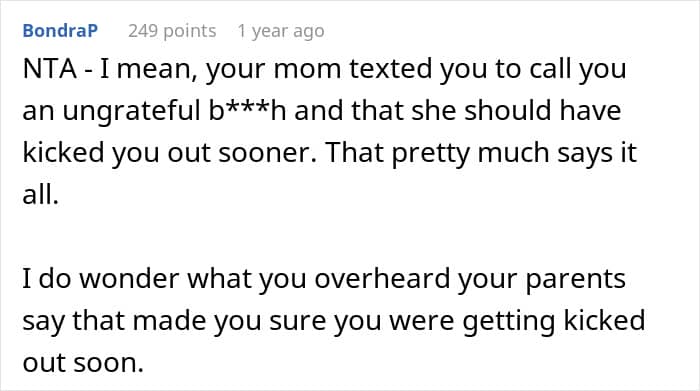
Task: Click the words 'I mean,' after NTA
Action: click(x=149, y=70)
